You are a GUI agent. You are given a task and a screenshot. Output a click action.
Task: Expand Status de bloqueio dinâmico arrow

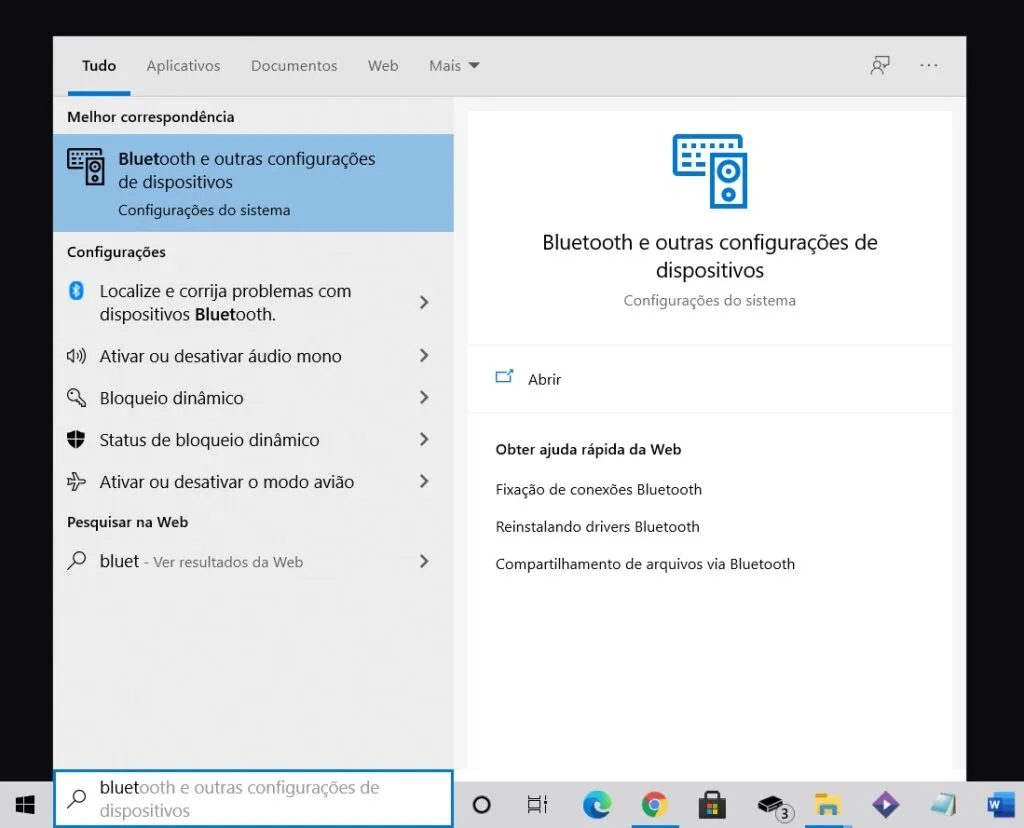(424, 439)
